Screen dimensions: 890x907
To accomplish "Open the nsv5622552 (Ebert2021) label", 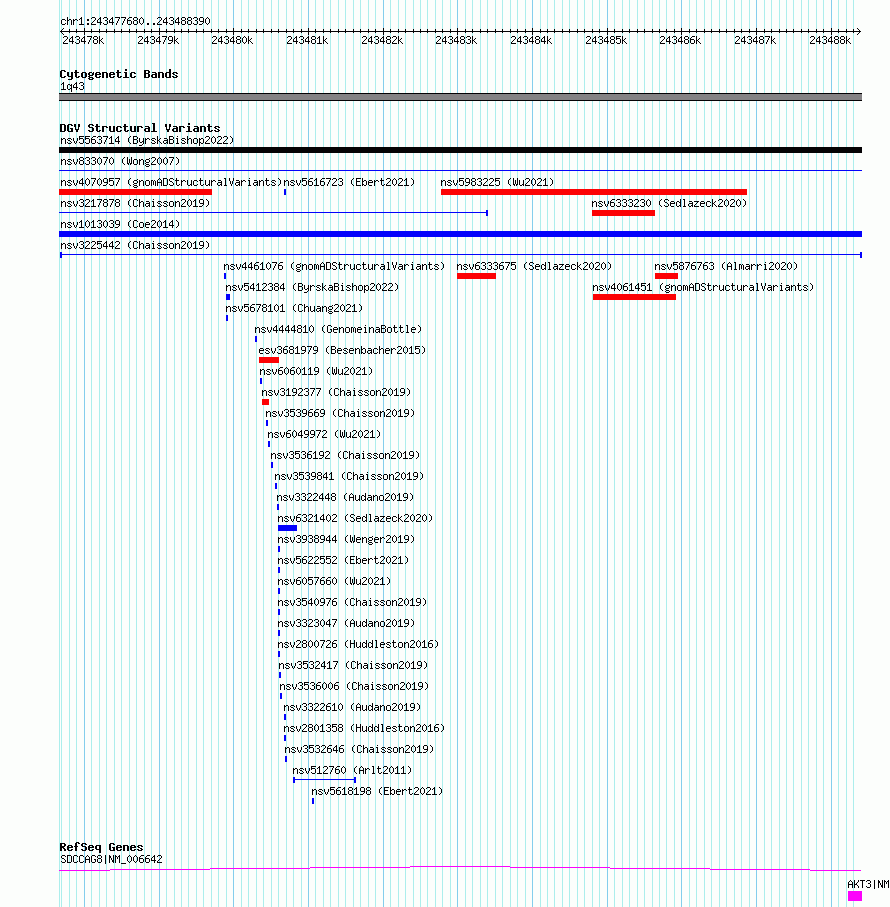I will point(344,561).
